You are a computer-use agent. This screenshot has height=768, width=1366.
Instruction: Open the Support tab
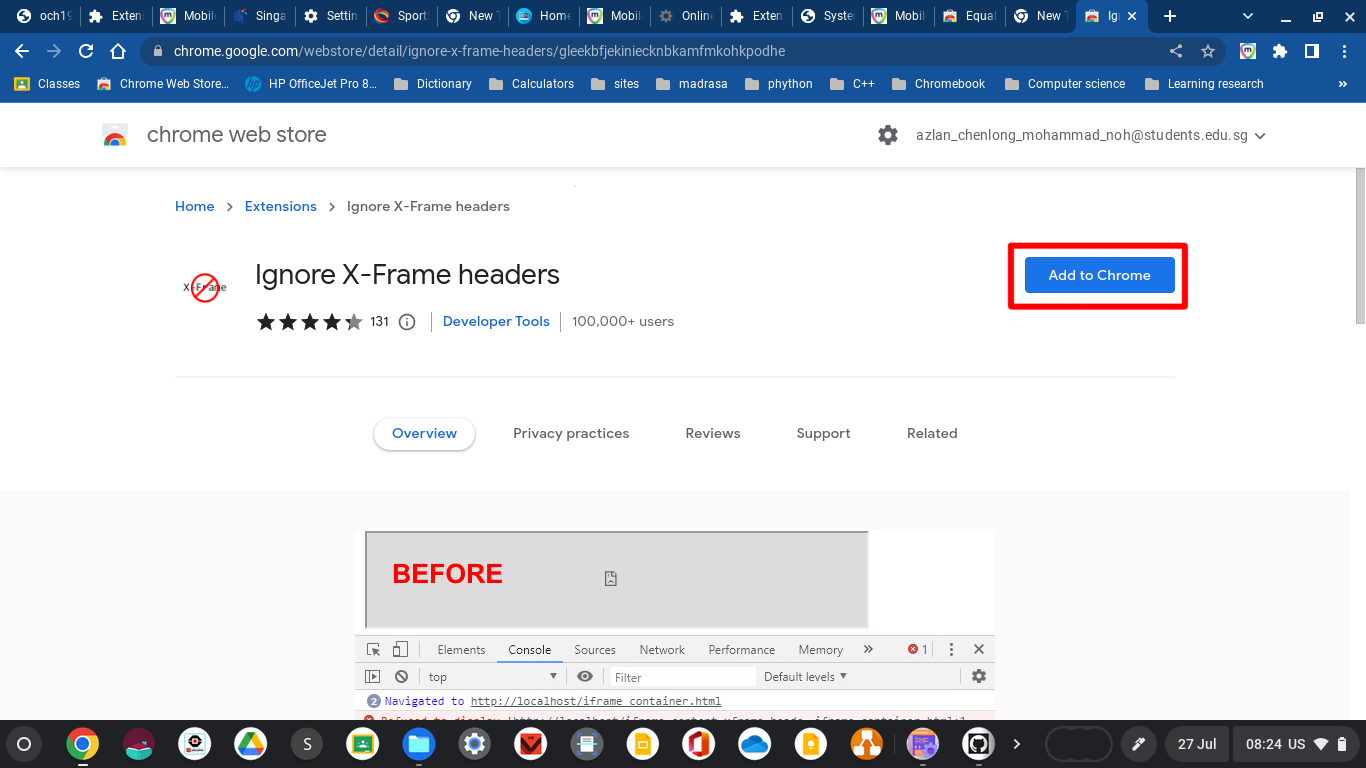823,433
